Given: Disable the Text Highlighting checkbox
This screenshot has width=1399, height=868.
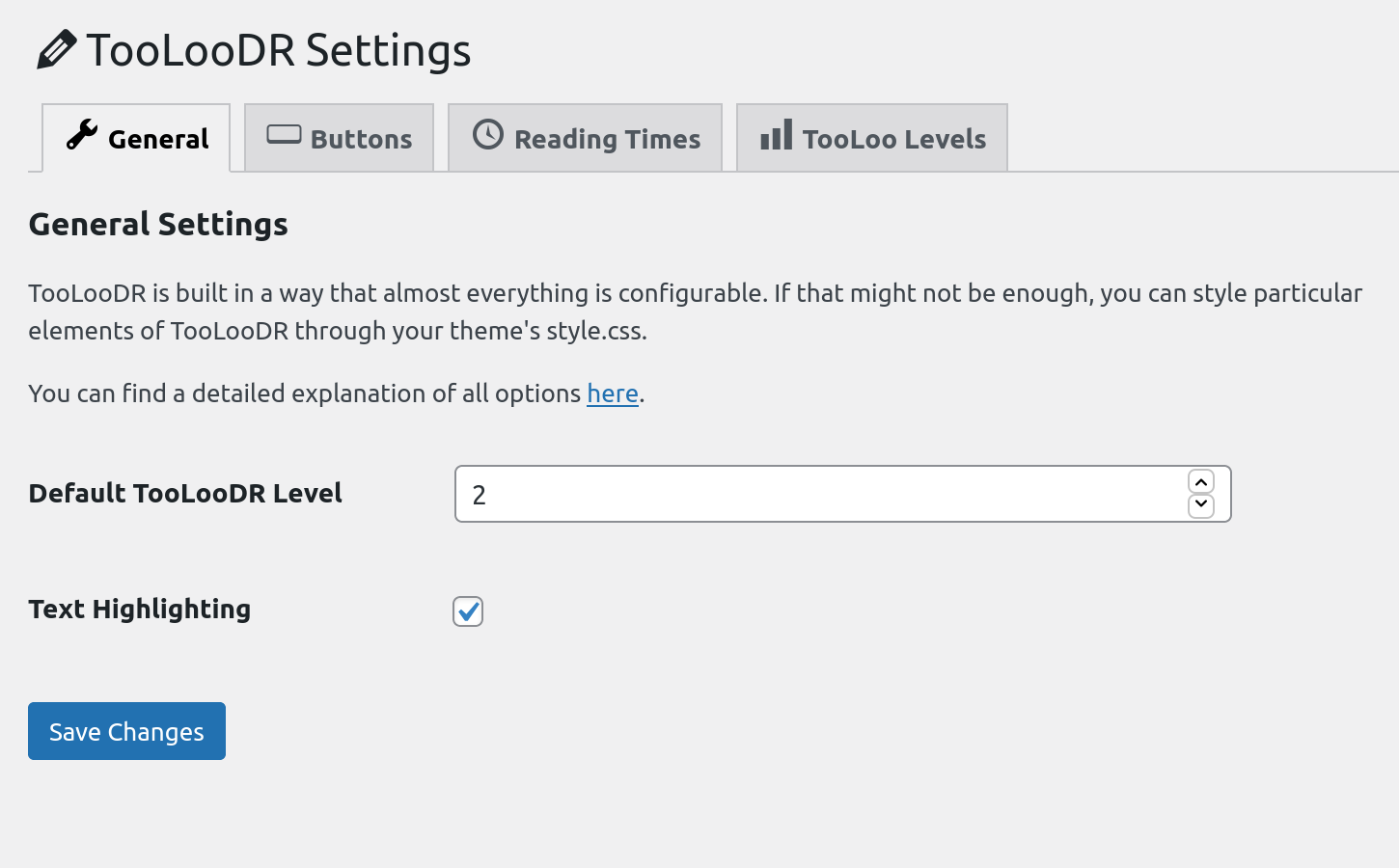Looking at the screenshot, I should click(x=468, y=611).
